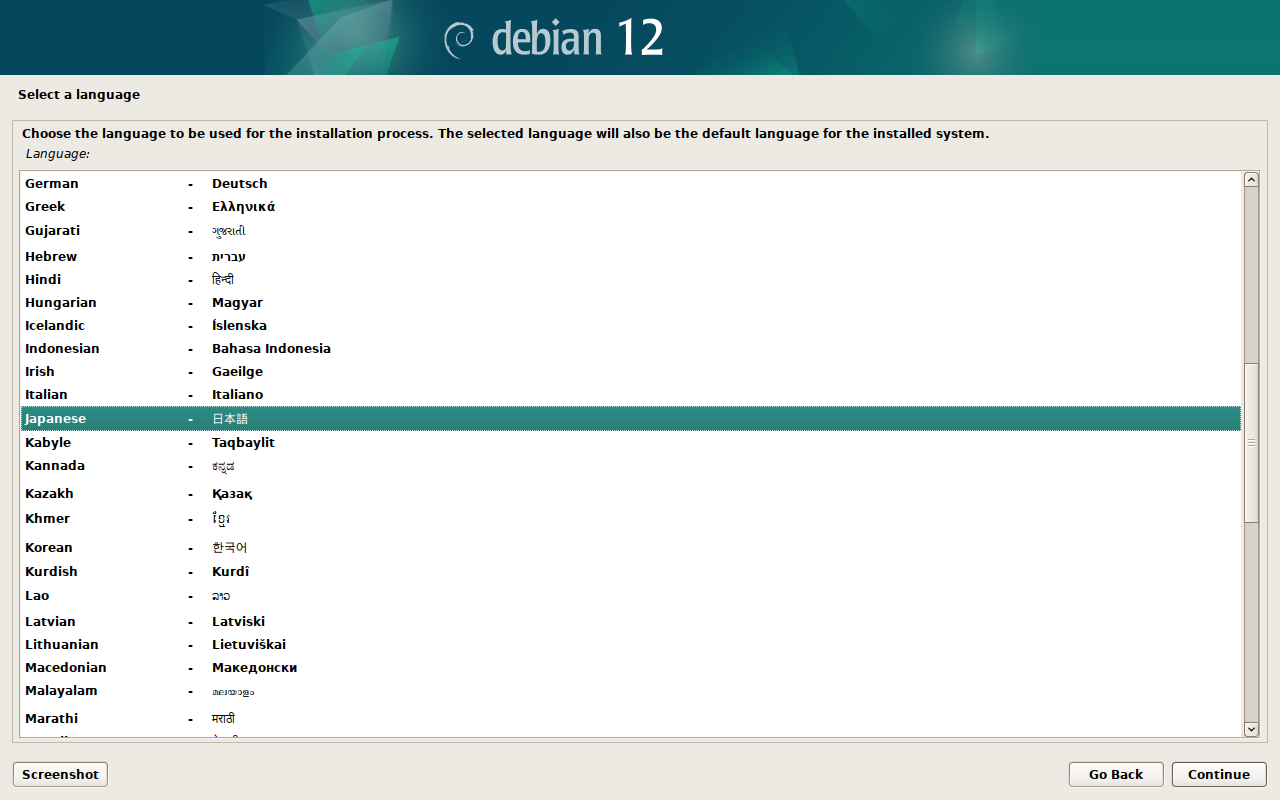1280x800 pixels.
Task: Choose Kurdish in the list
Action: click(631, 571)
